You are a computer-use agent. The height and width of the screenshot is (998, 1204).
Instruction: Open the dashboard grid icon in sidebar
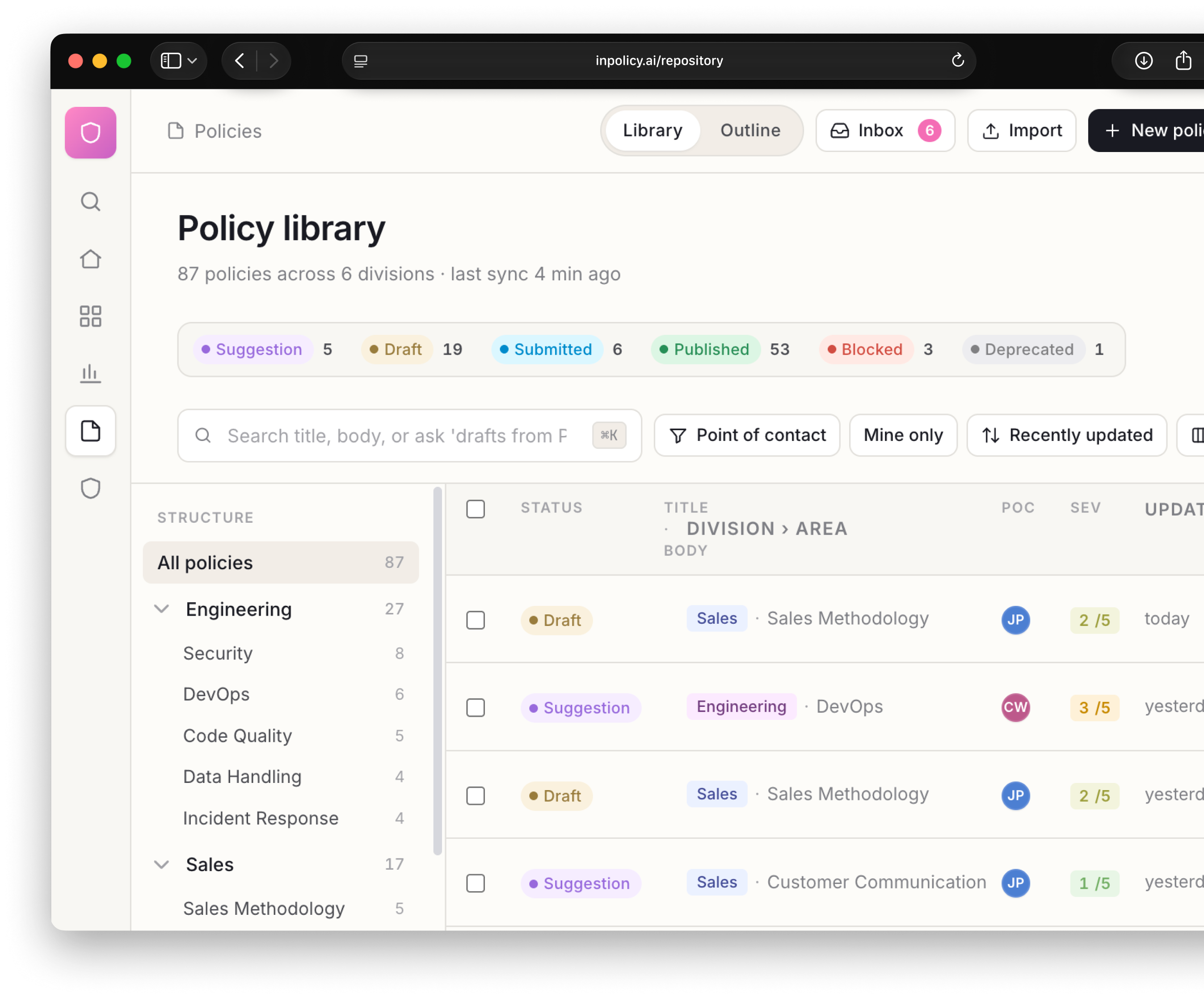point(91,316)
